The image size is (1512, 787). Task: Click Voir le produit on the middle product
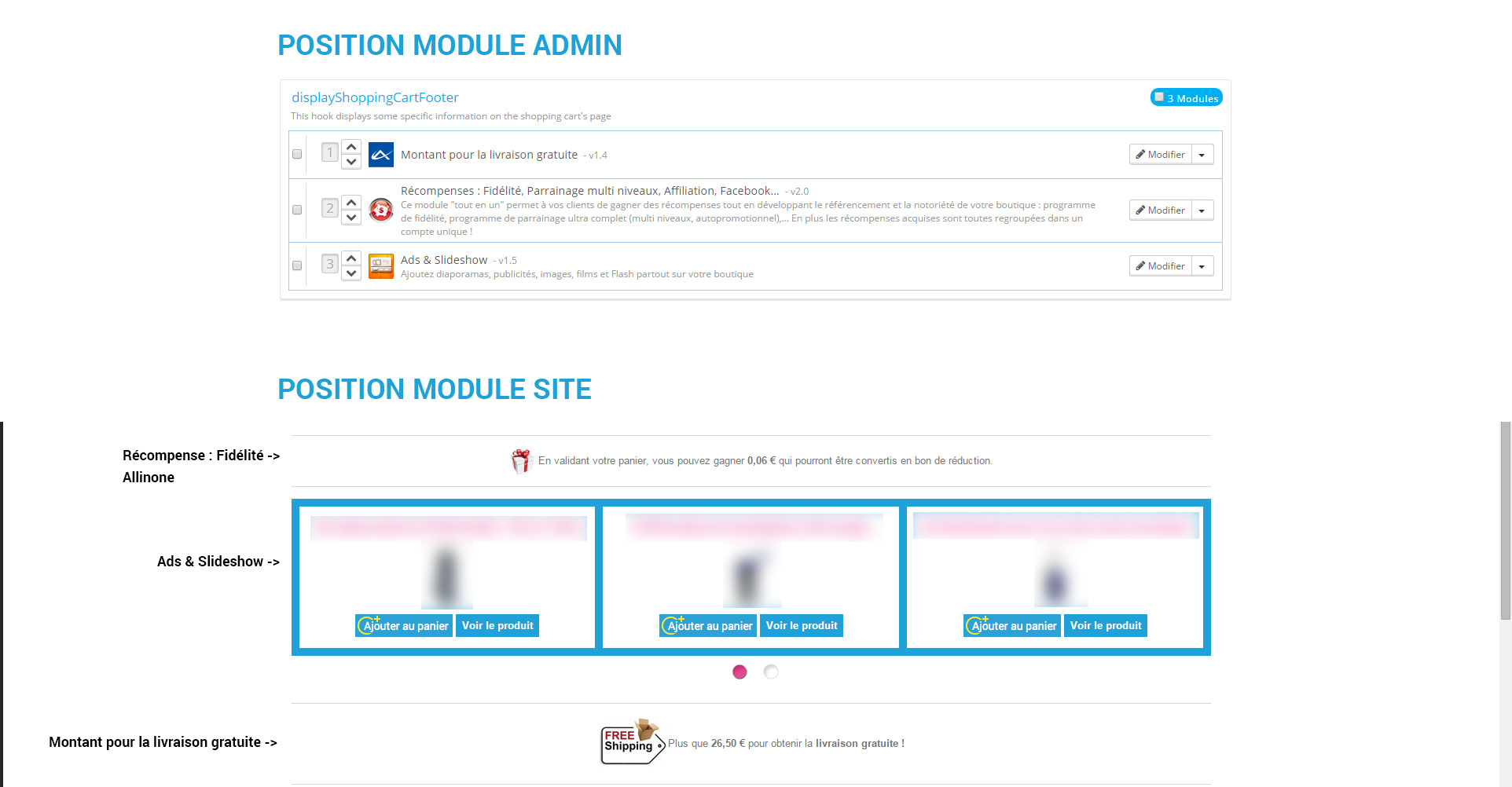(802, 626)
